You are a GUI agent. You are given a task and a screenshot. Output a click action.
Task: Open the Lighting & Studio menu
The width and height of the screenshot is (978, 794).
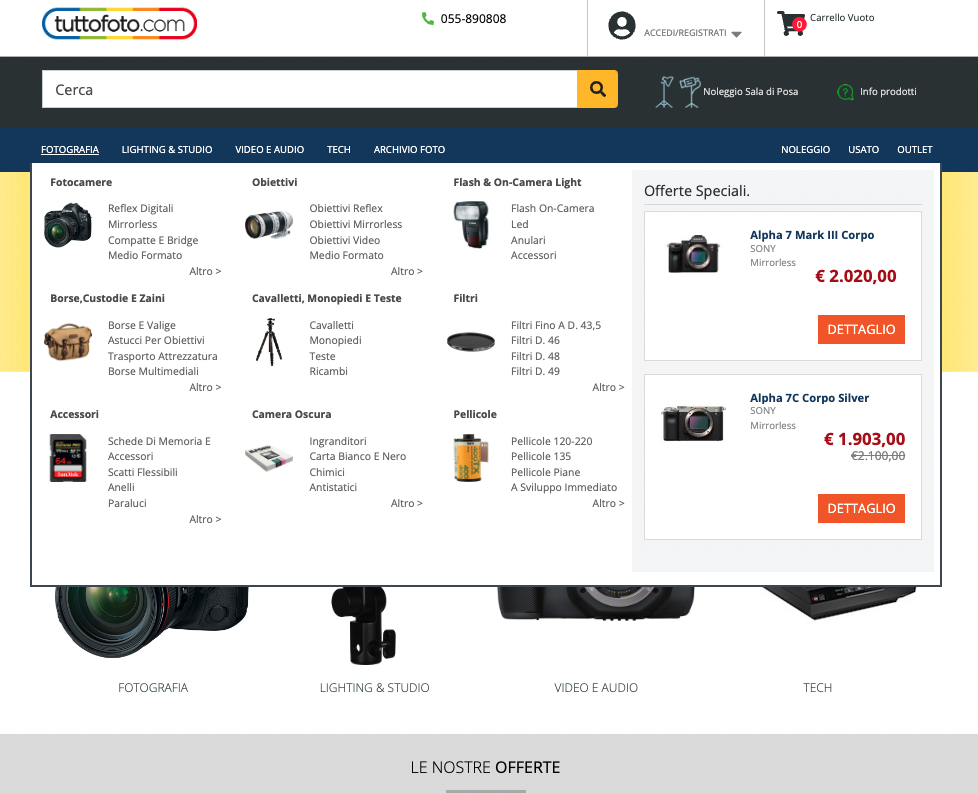[167, 150]
